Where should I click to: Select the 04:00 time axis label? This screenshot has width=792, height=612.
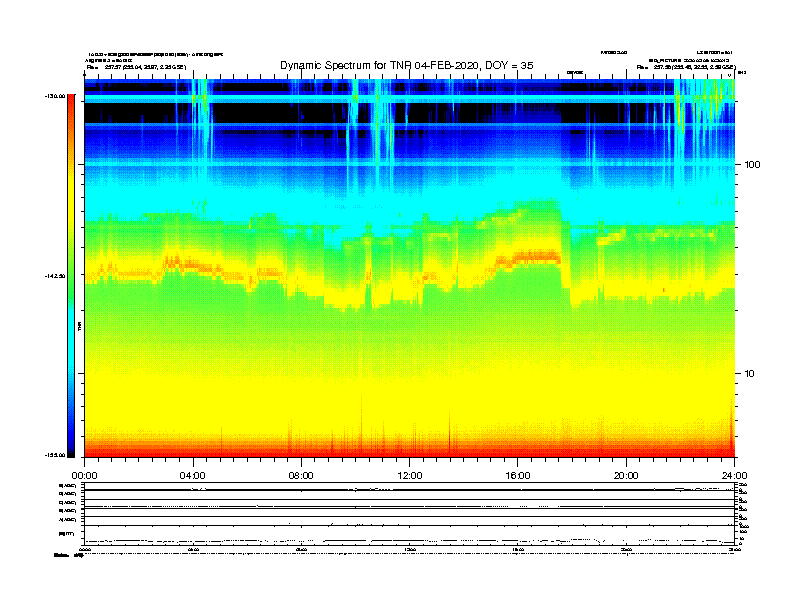tap(193, 476)
